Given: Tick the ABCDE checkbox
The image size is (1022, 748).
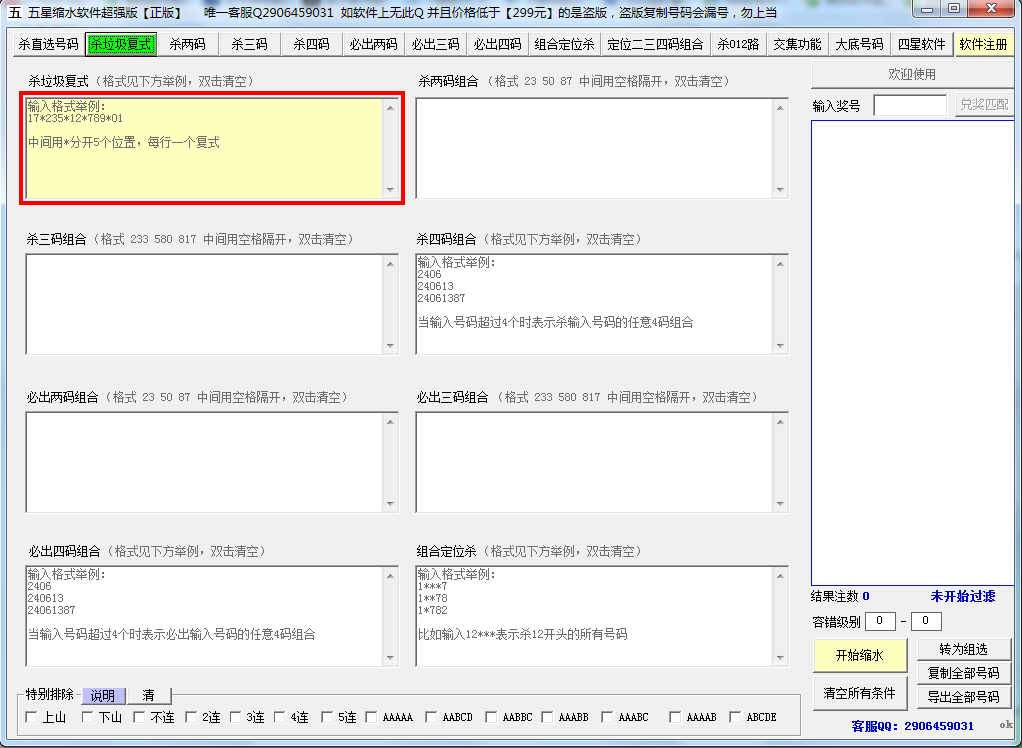Looking at the screenshot, I should [x=735, y=717].
